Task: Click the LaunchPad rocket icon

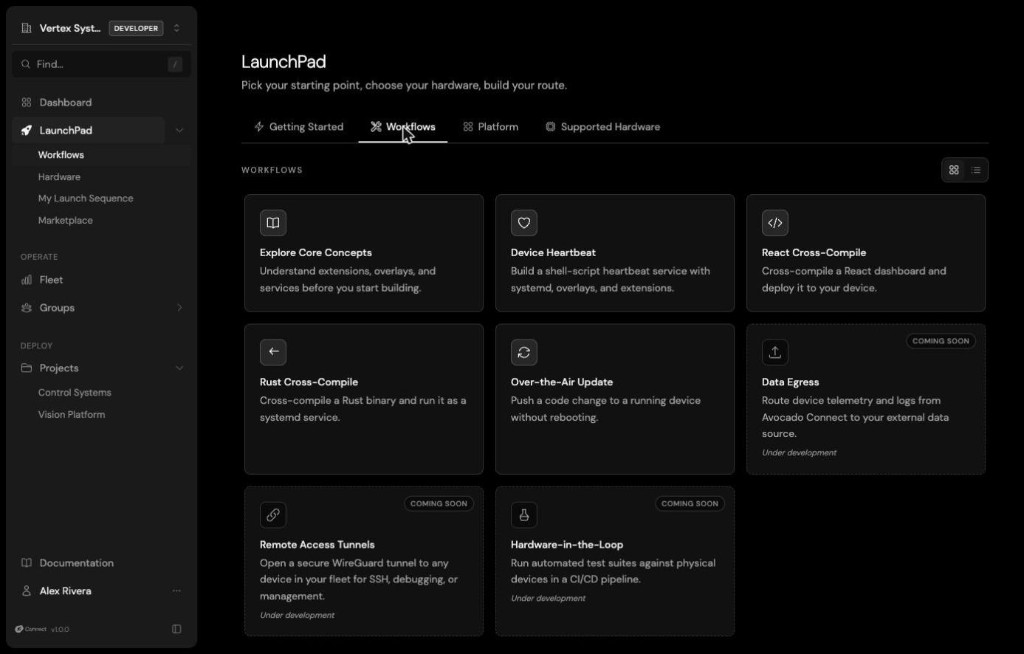Action: (x=26, y=130)
